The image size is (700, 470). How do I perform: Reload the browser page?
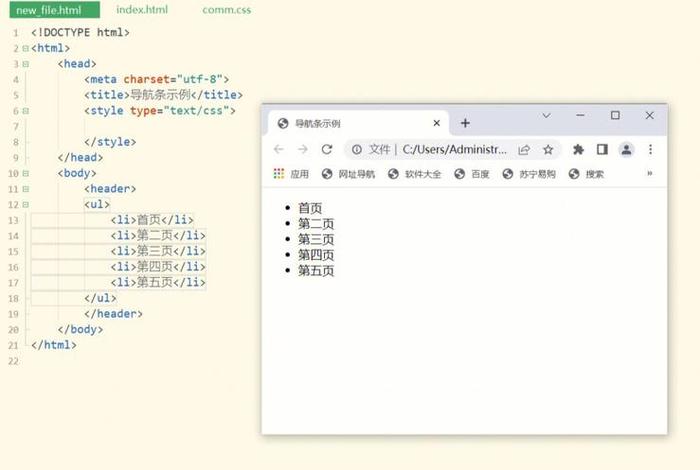327,150
